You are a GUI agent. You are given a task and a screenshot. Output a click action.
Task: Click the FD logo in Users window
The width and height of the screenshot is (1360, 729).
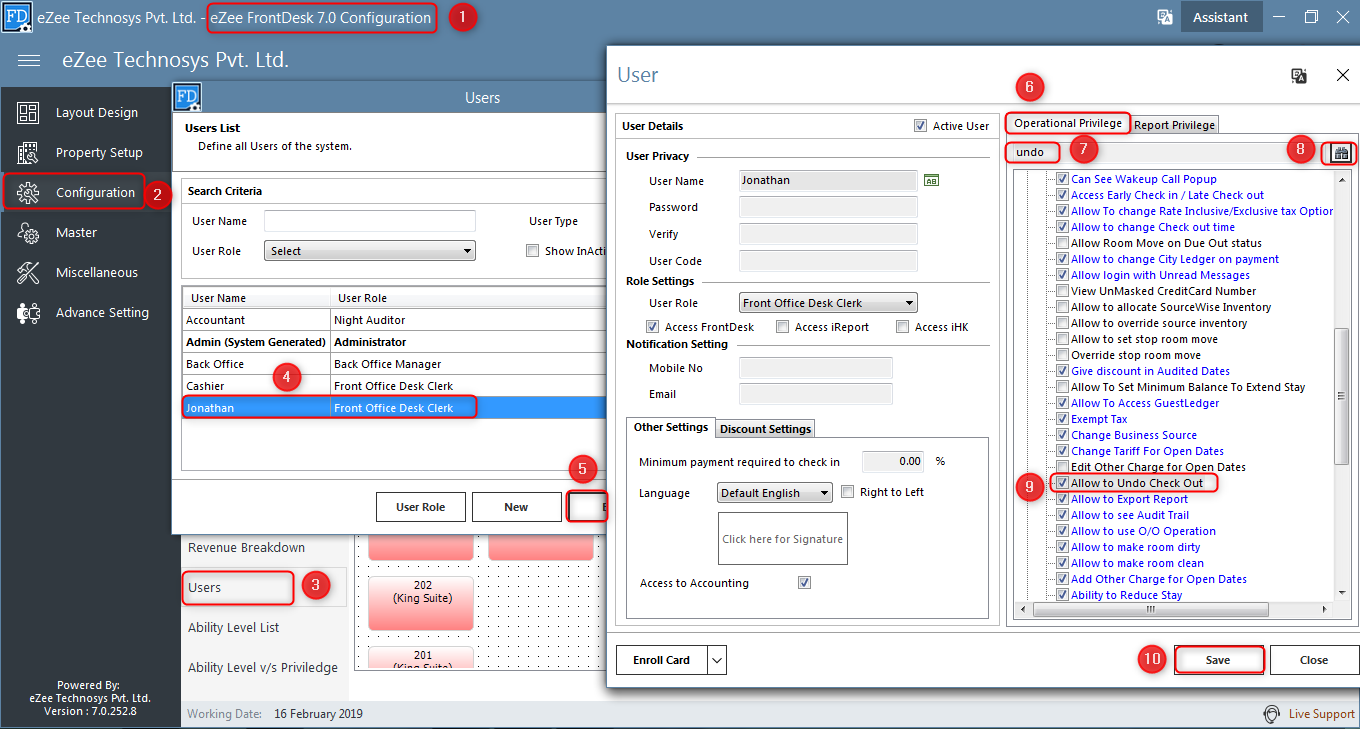coord(187,97)
